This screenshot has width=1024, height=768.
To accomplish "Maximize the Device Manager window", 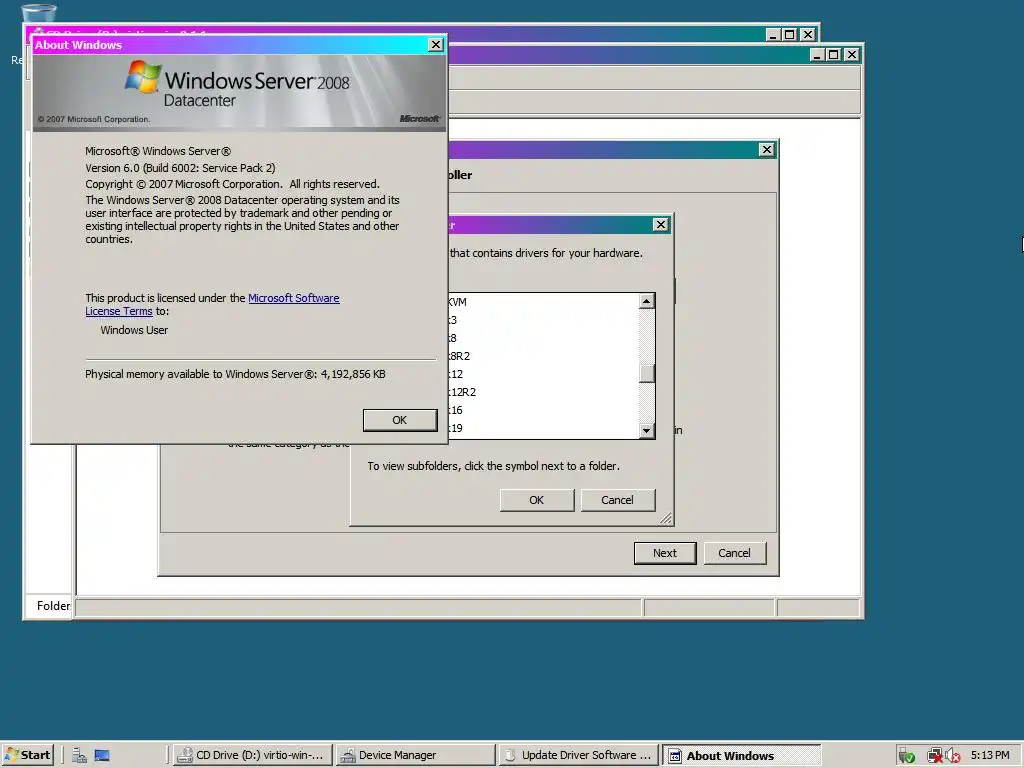I will [833, 55].
